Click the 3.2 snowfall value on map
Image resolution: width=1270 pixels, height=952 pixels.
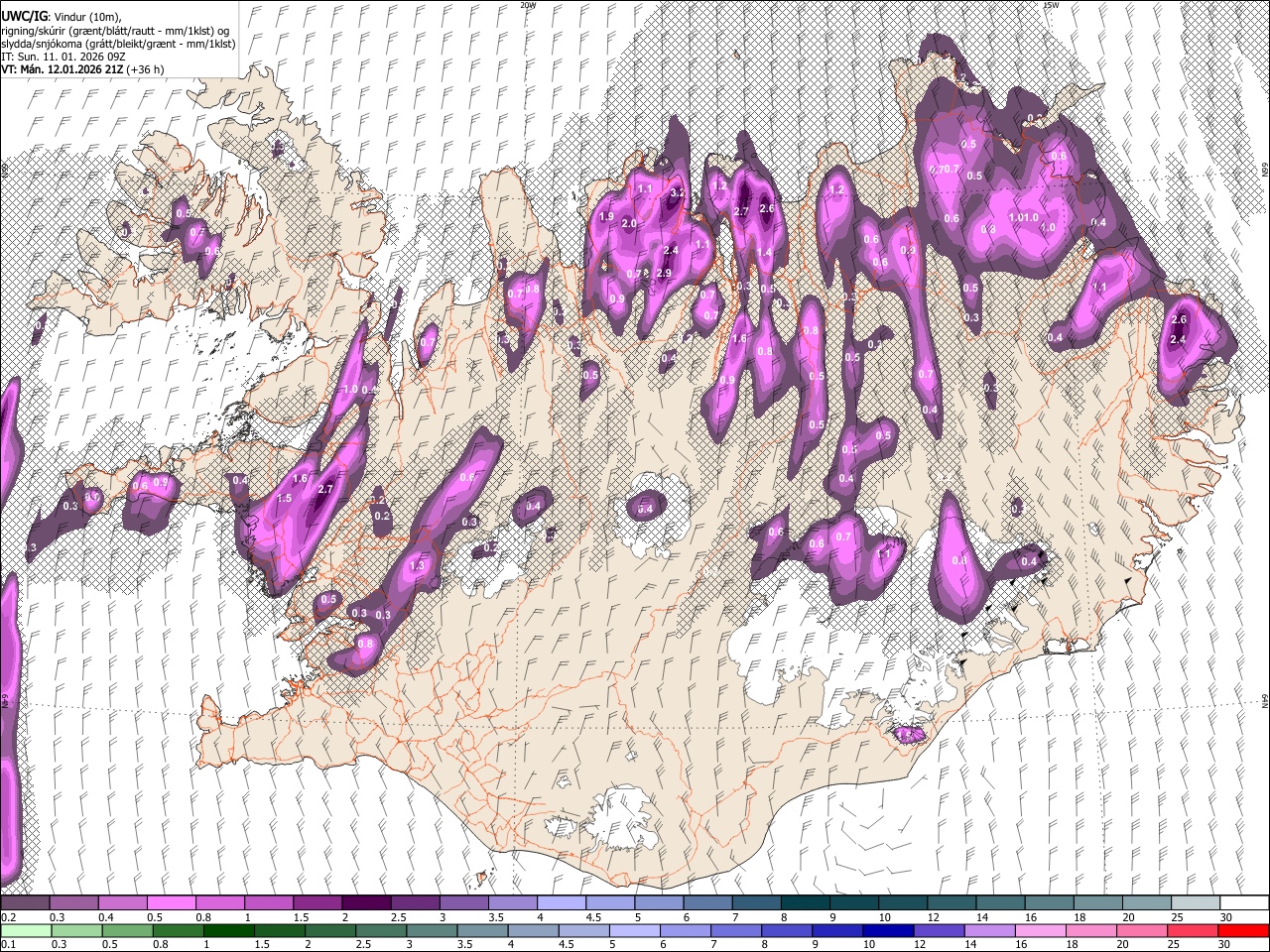[679, 192]
